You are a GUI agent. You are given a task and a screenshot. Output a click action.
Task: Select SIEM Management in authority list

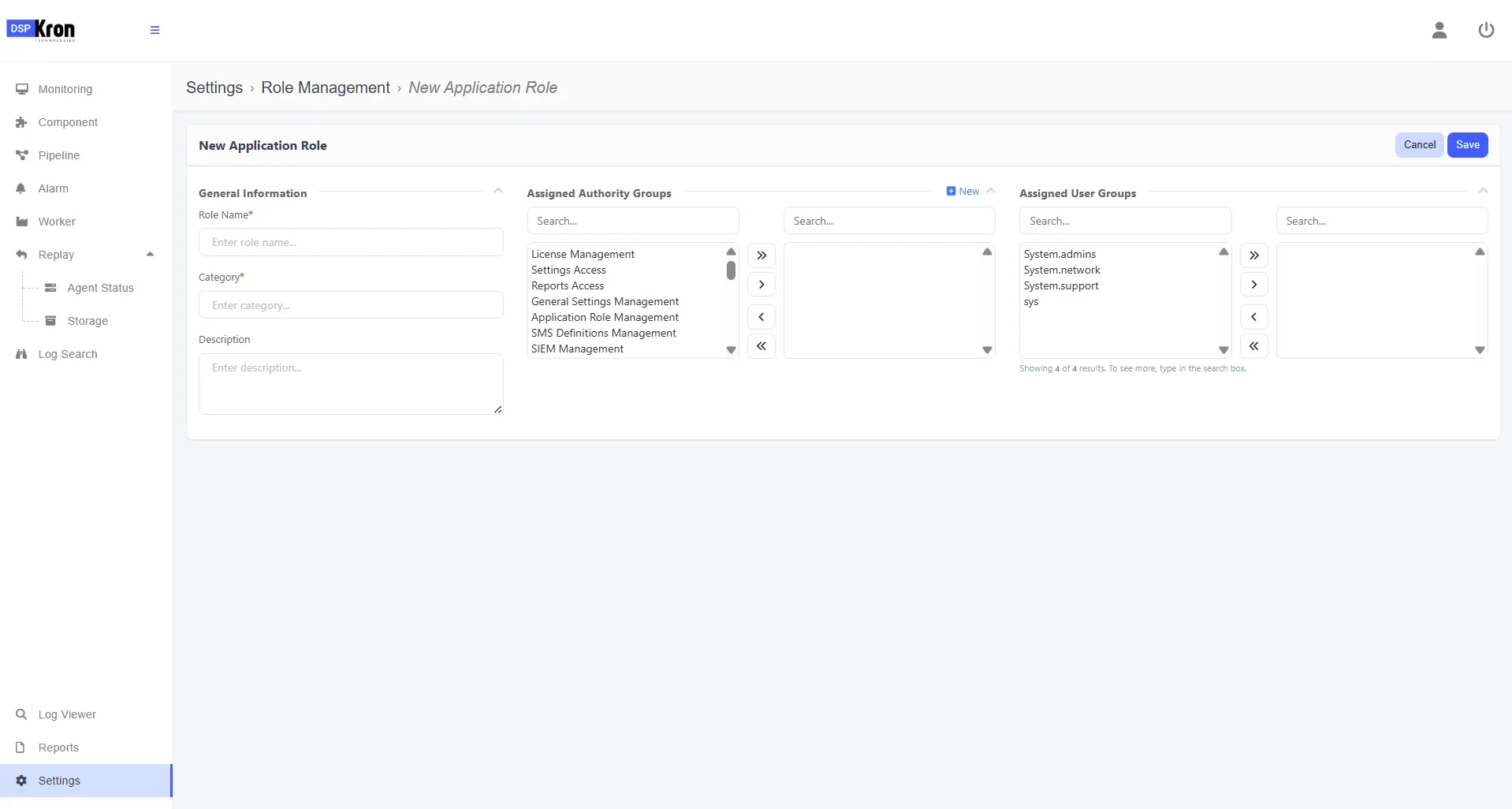click(577, 349)
